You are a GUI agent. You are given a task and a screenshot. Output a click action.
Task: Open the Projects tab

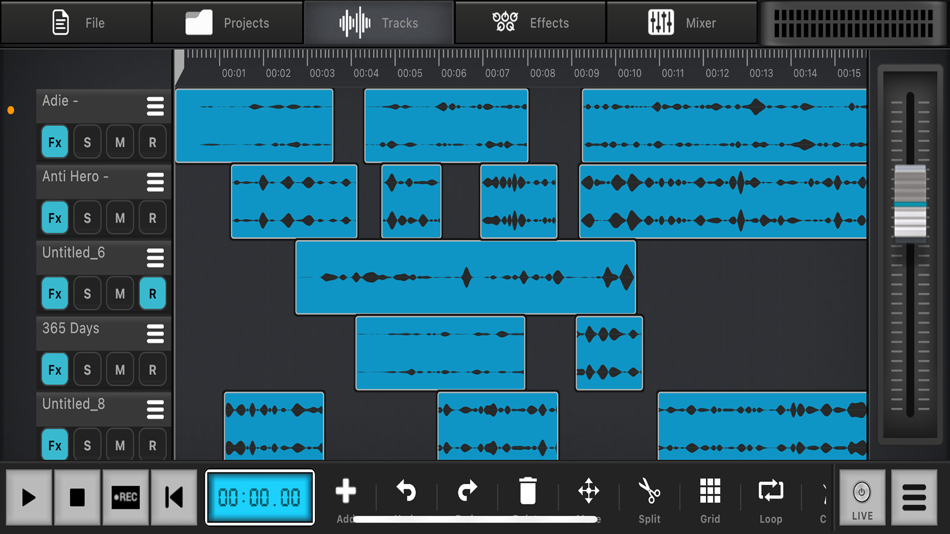tap(227, 22)
